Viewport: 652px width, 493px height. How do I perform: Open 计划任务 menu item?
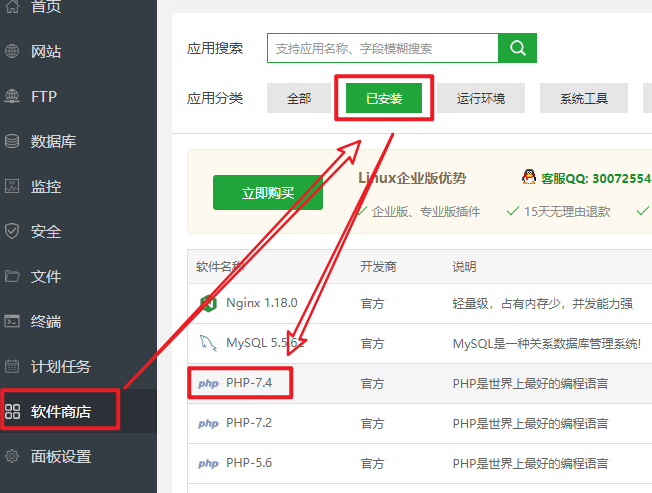[x=61, y=367]
